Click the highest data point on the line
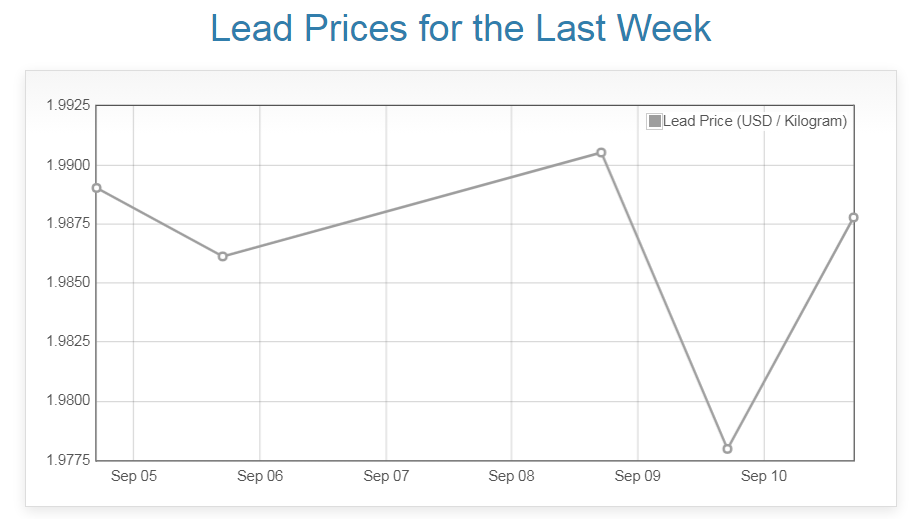This screenshot has height=519, width=912. point(601,153)
